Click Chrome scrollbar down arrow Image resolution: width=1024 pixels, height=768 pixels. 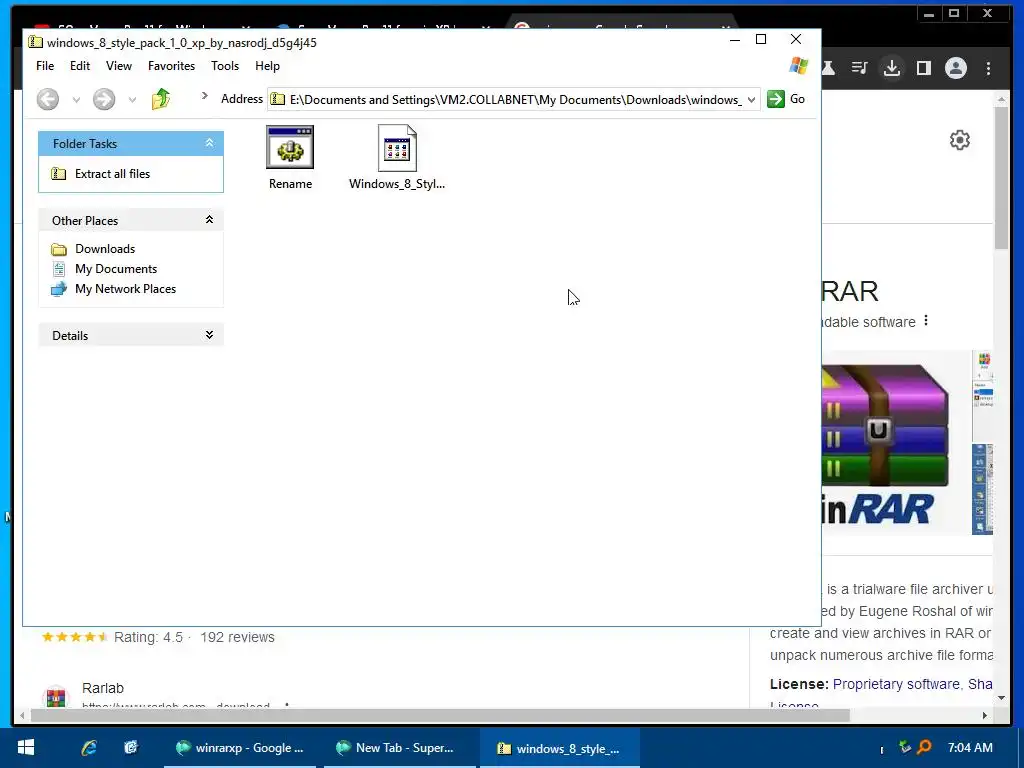coord(1002,697)
